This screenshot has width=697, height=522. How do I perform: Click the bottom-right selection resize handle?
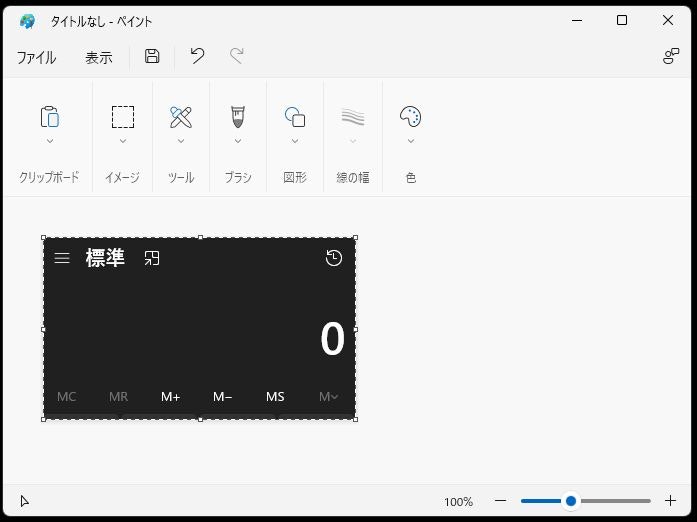tap(355, 419)
